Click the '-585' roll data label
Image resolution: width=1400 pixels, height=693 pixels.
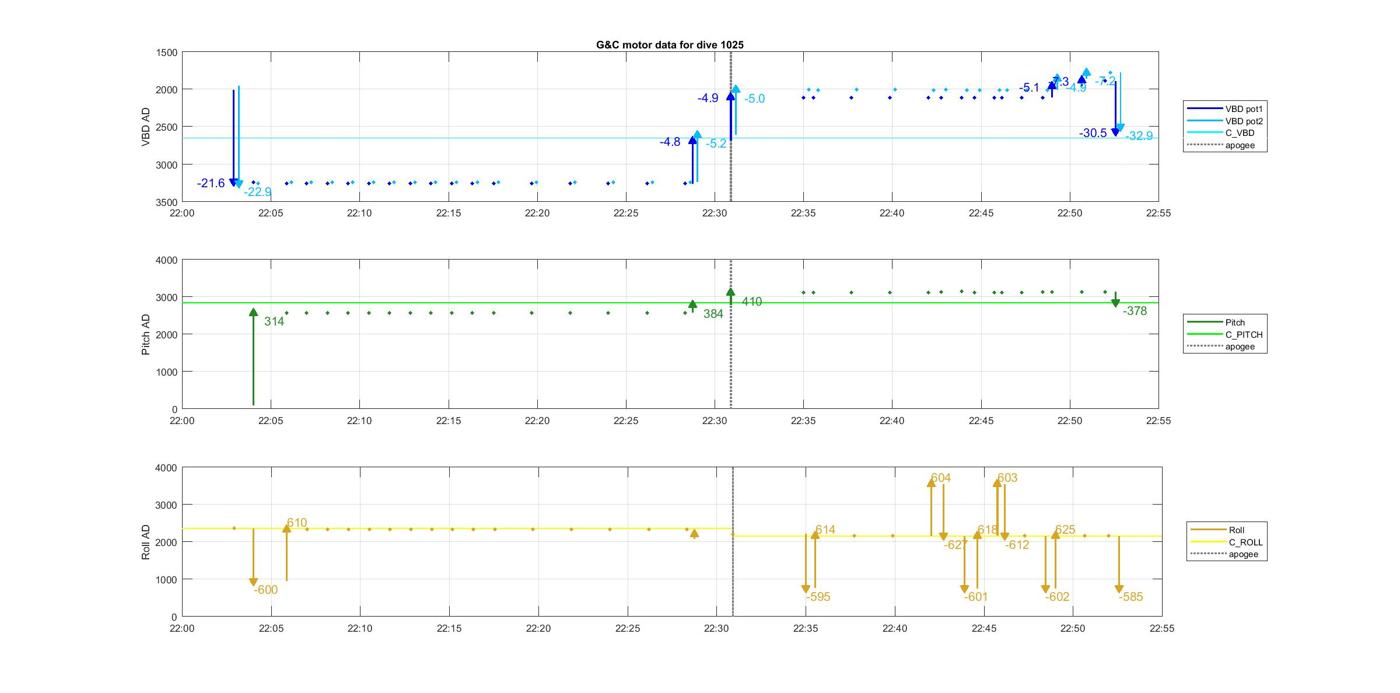(1131, 597)
